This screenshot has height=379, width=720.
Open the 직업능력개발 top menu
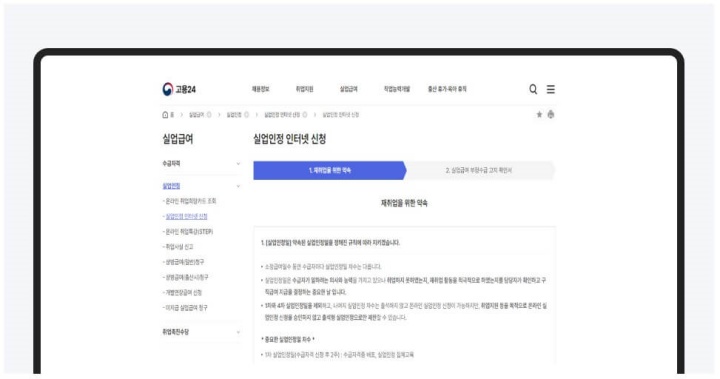397,89
